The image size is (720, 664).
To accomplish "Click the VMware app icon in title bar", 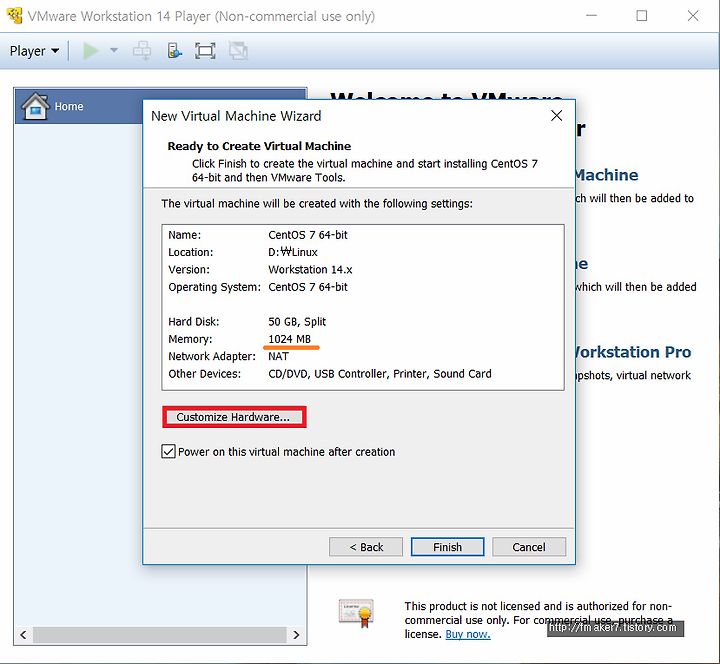I will coord(15,16).
